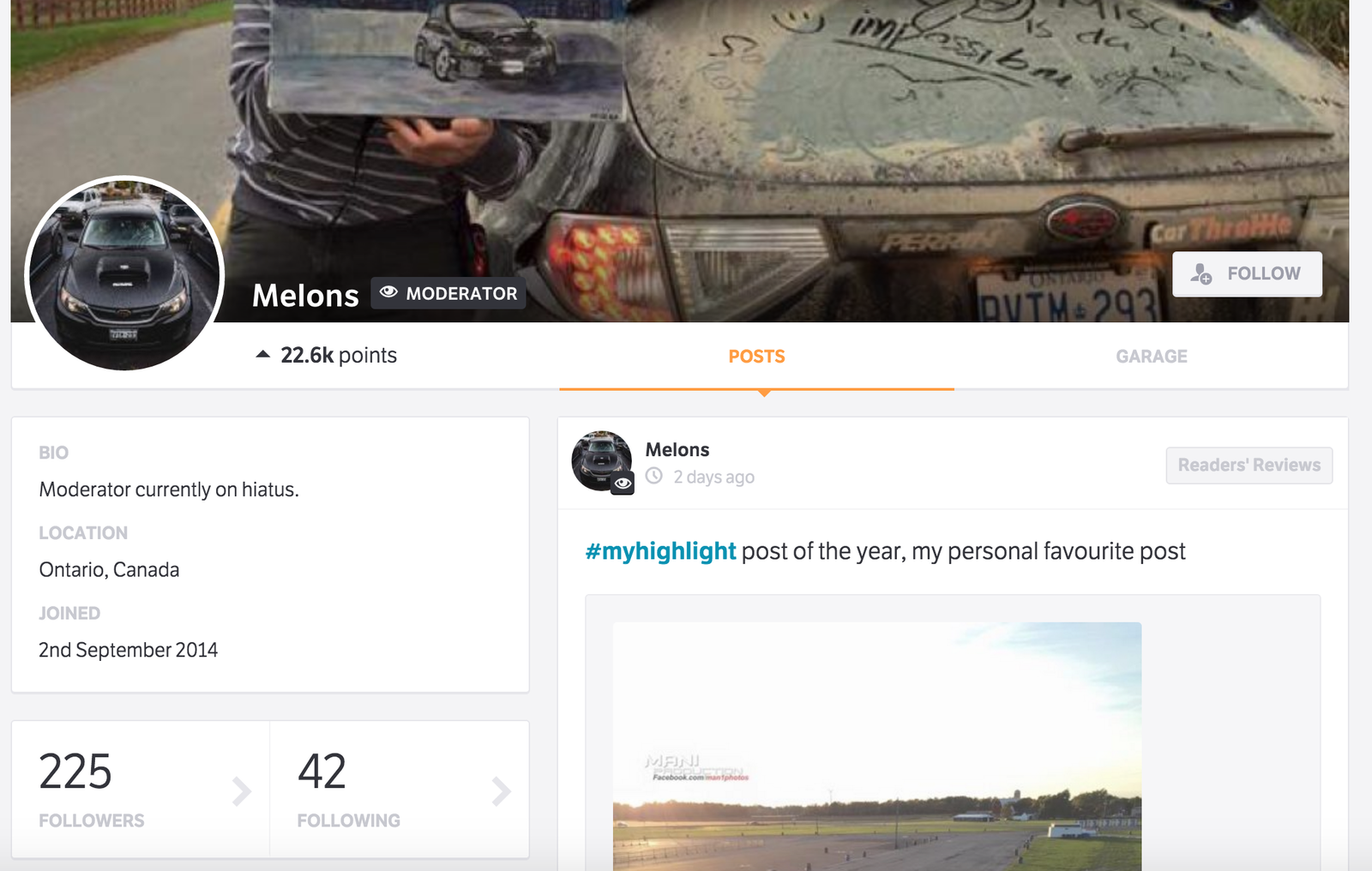Switch to the Garage tab

1152,357
